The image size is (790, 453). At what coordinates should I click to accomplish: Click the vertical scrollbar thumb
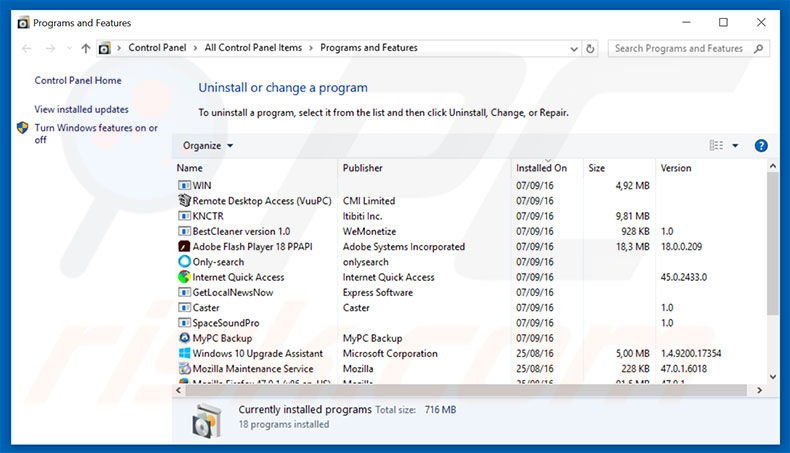(x=772, y=243)
